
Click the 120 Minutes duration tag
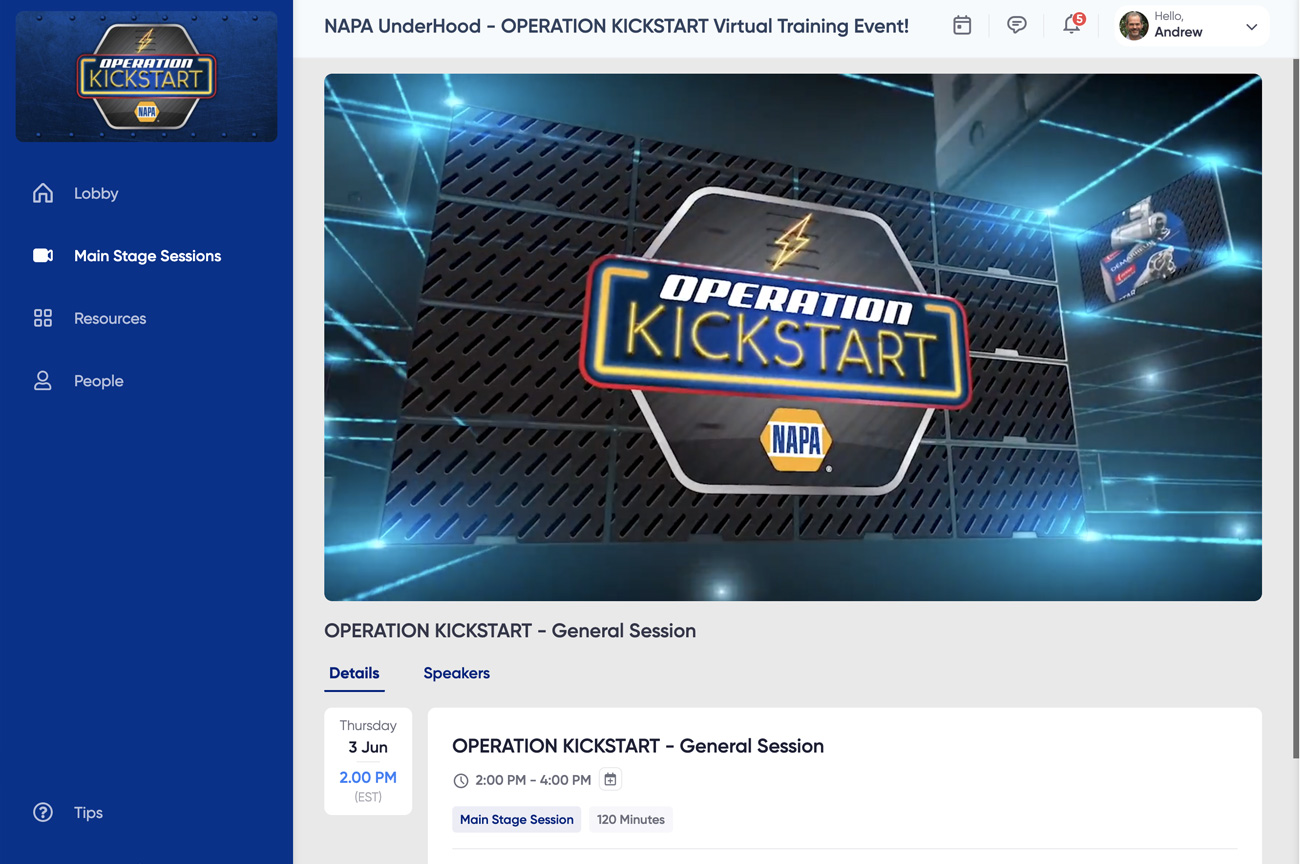pos(630,819)
